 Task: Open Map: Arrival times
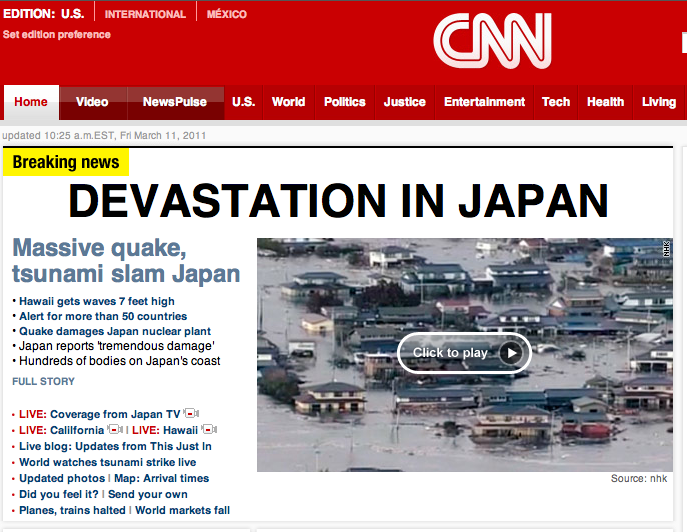tap(161, 479)
